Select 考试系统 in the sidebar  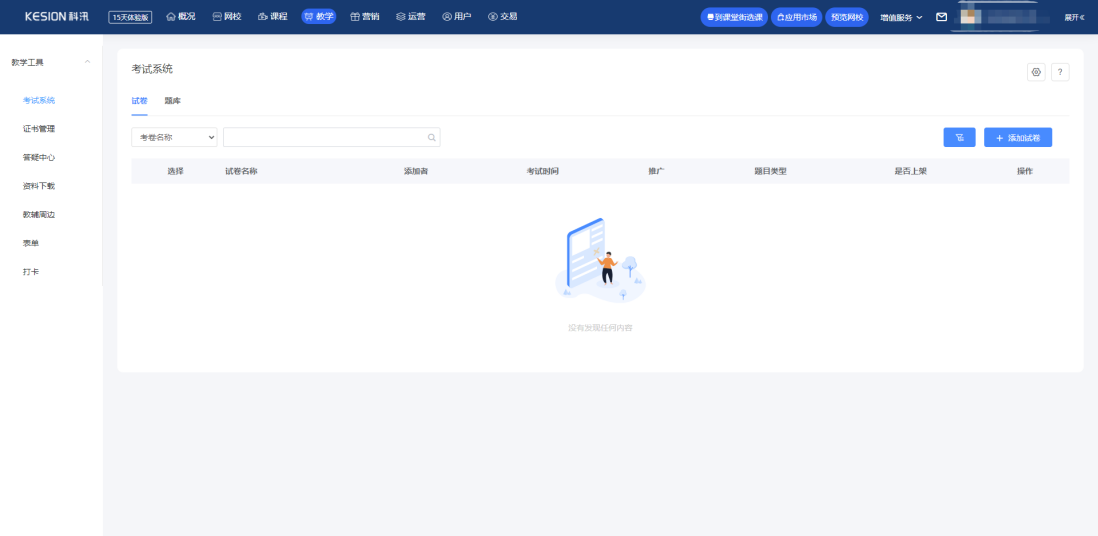(x=39, y=100)
